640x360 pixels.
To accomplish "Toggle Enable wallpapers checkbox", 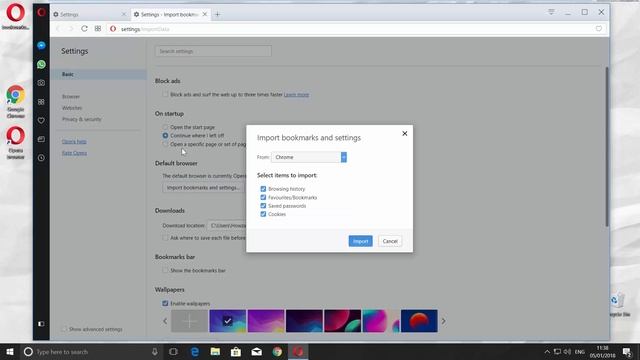I will point(165,303).
